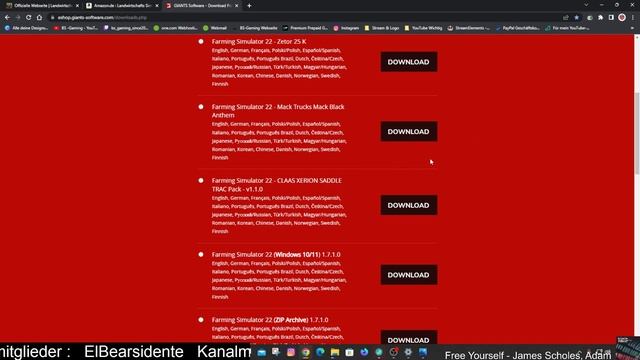Open PayPal Geschäftskonto bookmark
Viewport: 640px width, 360px height.
pos(518,28)
